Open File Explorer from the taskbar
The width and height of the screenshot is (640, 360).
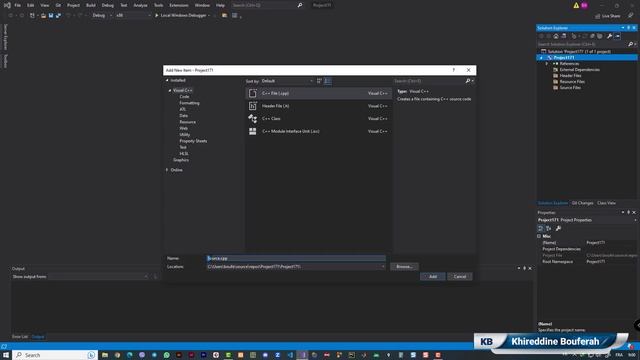click(x=105, y=355)
